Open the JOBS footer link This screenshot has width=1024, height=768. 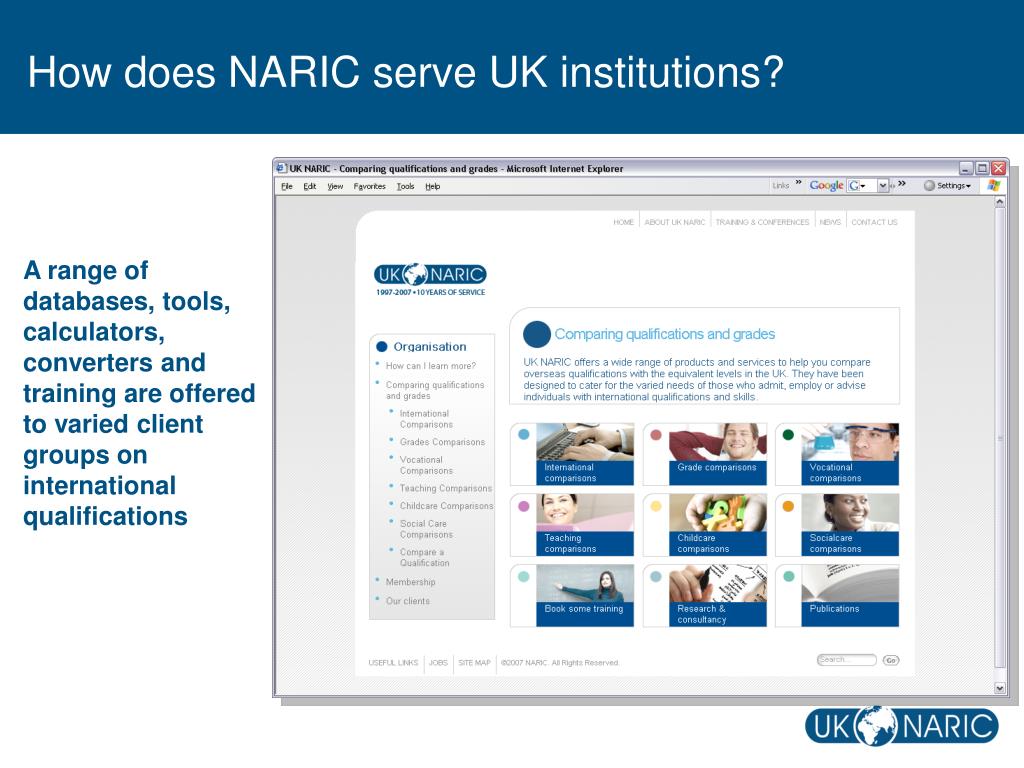click(x=438, y=662)
